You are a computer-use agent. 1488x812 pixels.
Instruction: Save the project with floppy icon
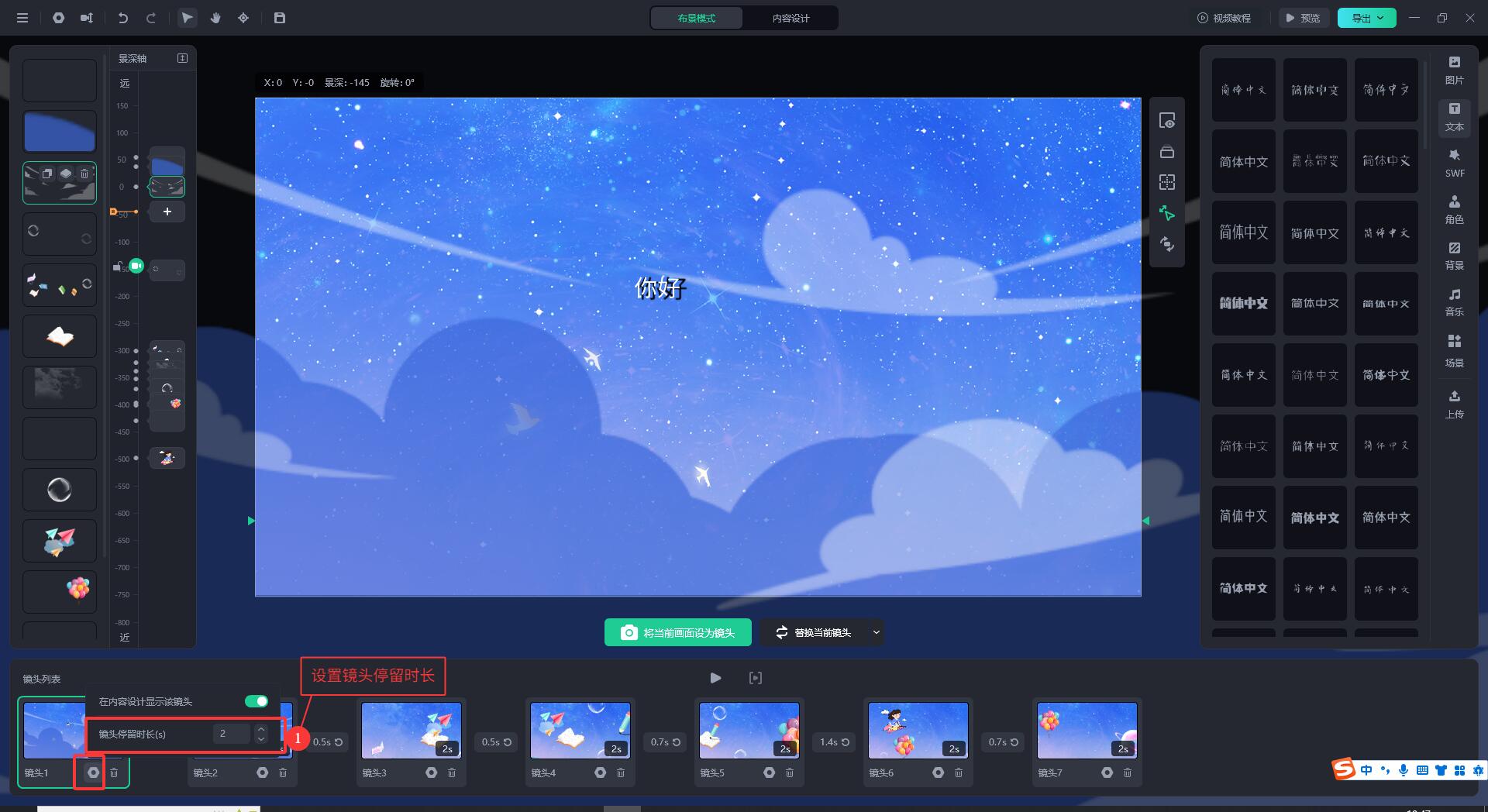point(280,18)
